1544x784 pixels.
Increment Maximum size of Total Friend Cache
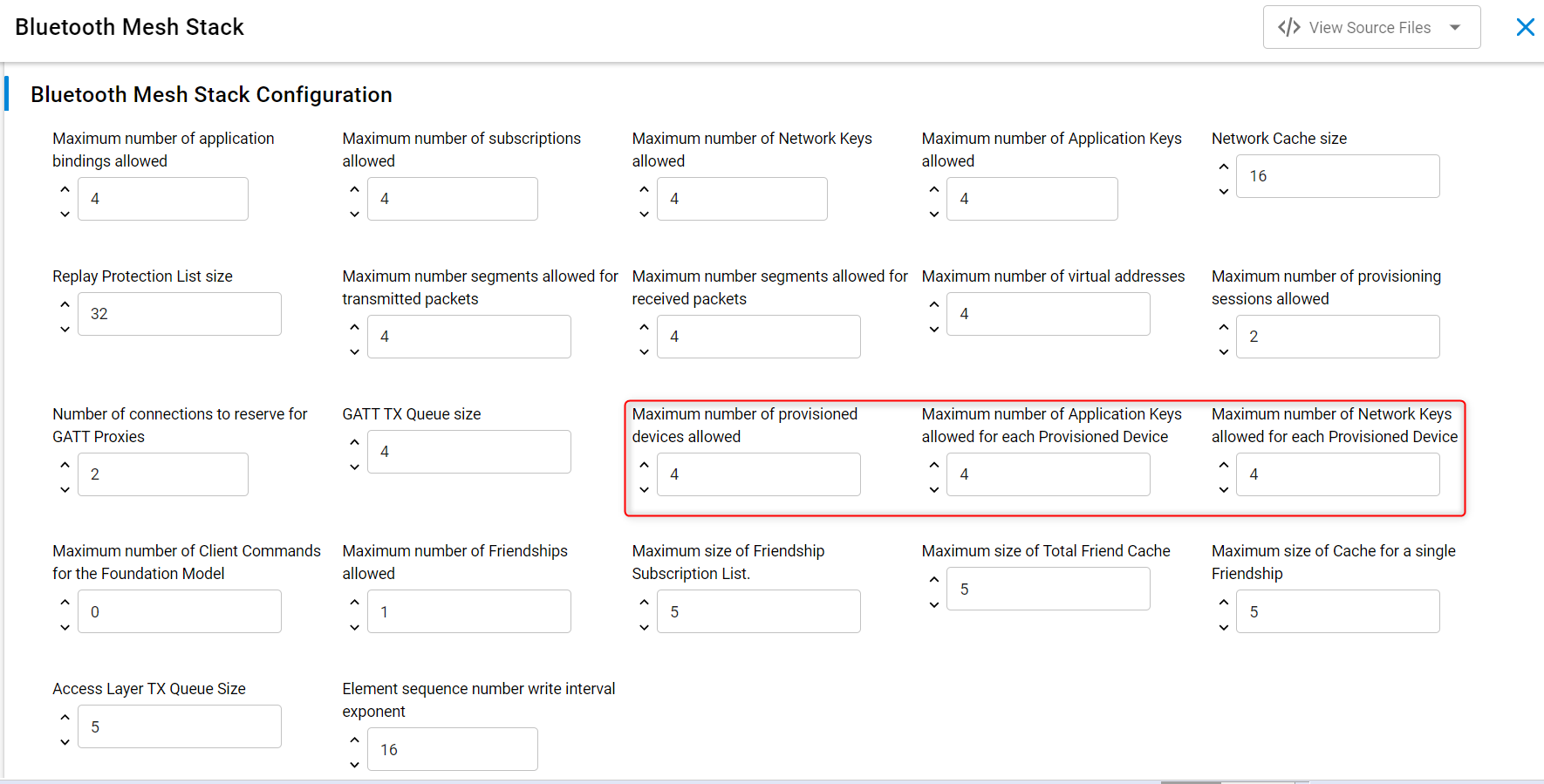pyautogui.click(x=934, y=578)
